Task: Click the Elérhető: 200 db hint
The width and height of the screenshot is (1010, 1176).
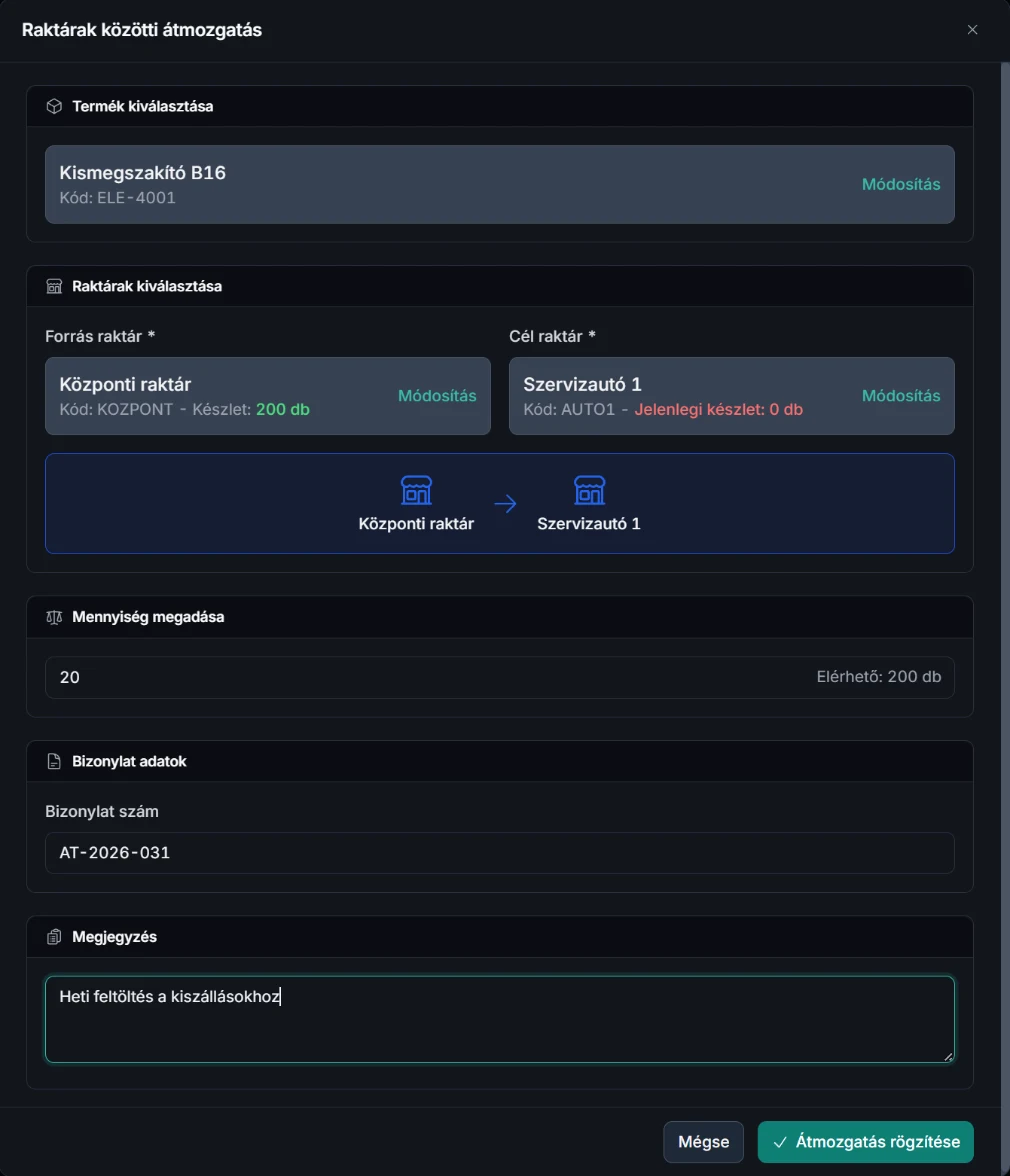Action: coord(879,676)
